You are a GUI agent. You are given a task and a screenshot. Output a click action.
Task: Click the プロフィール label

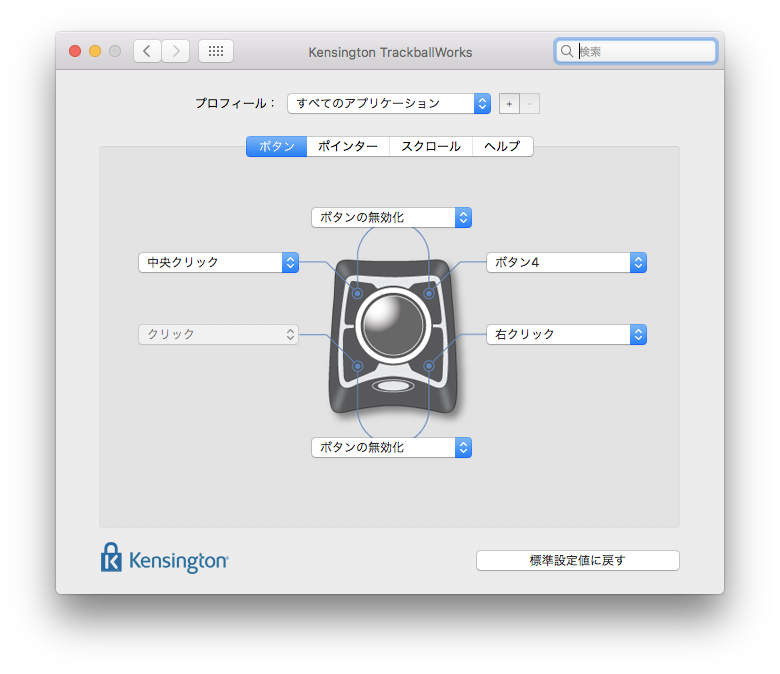click(x=235, y=103)
